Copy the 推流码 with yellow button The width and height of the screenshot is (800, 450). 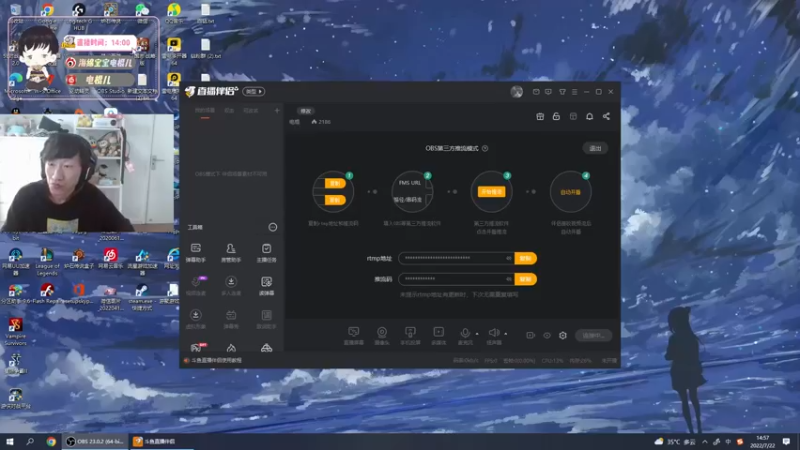click(x=525, y=279)
